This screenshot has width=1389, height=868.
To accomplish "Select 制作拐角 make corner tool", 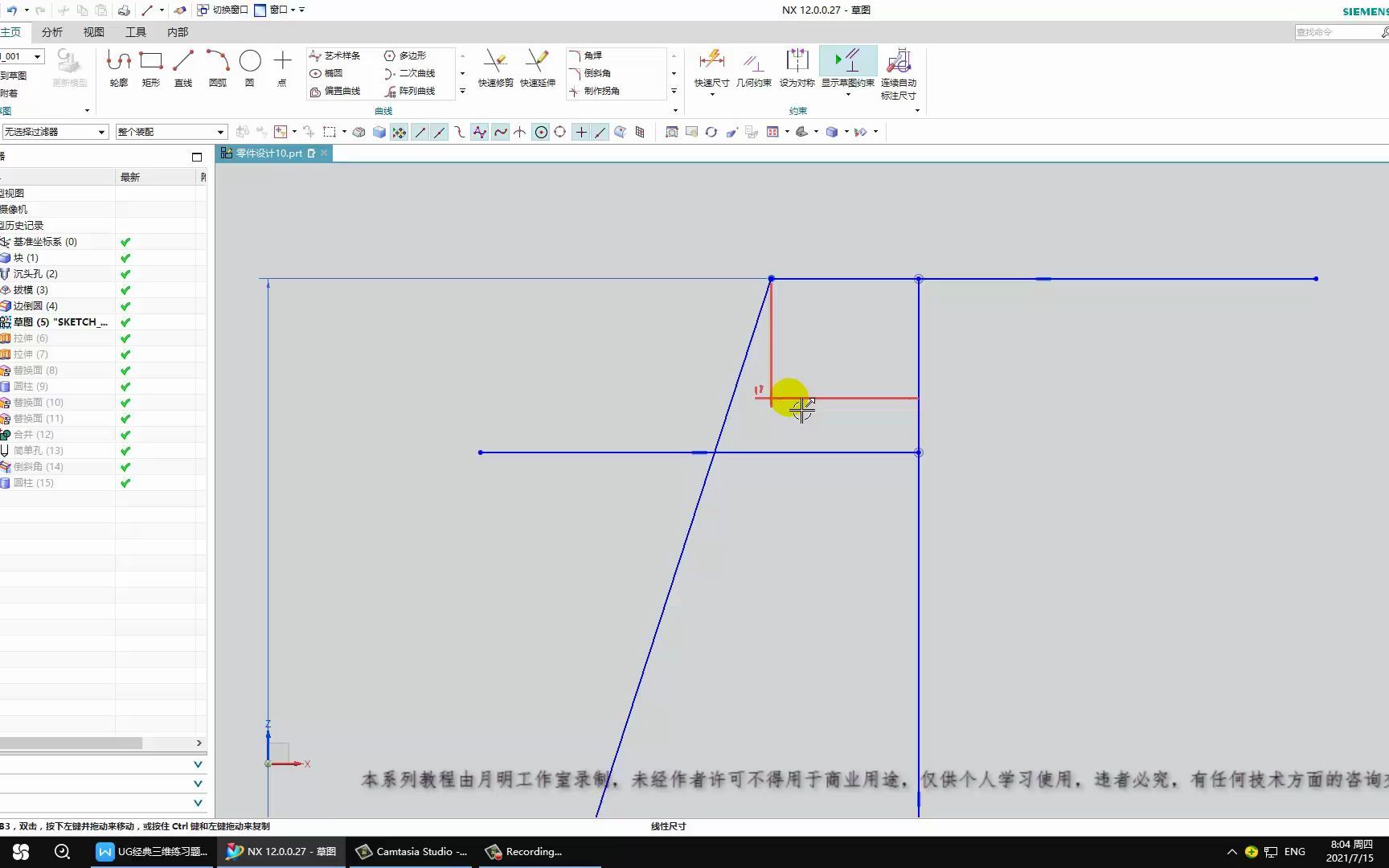I will 595,92.
